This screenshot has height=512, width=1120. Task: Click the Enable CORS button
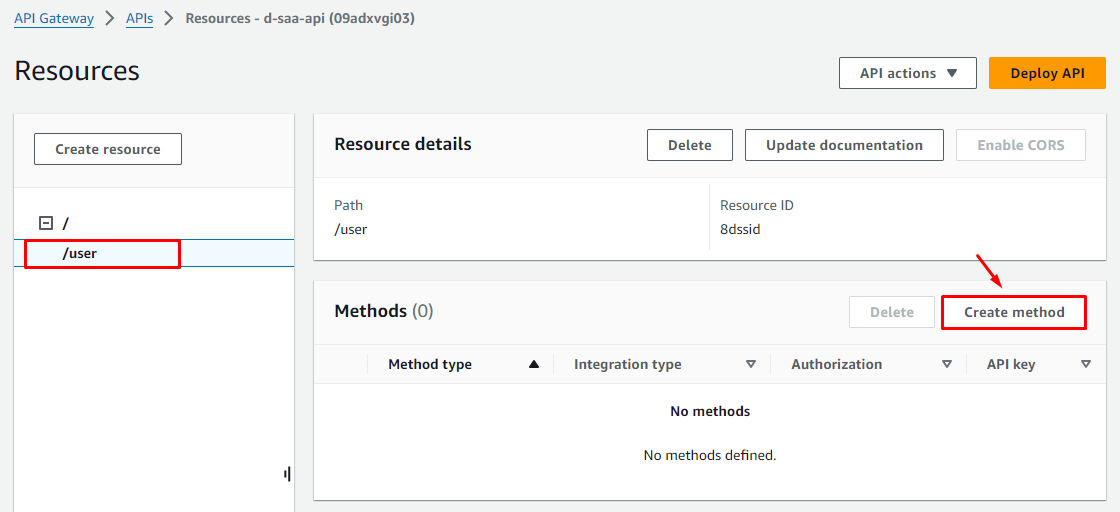coord(1020,145)
